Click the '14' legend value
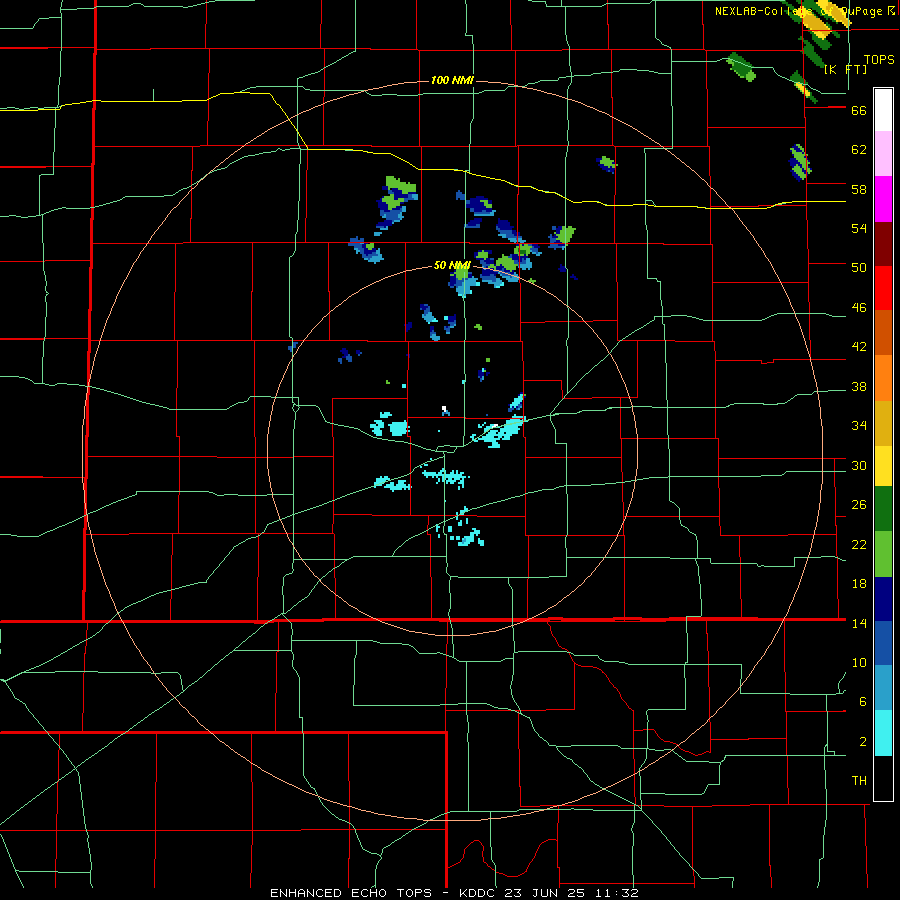 pos(859,623)
